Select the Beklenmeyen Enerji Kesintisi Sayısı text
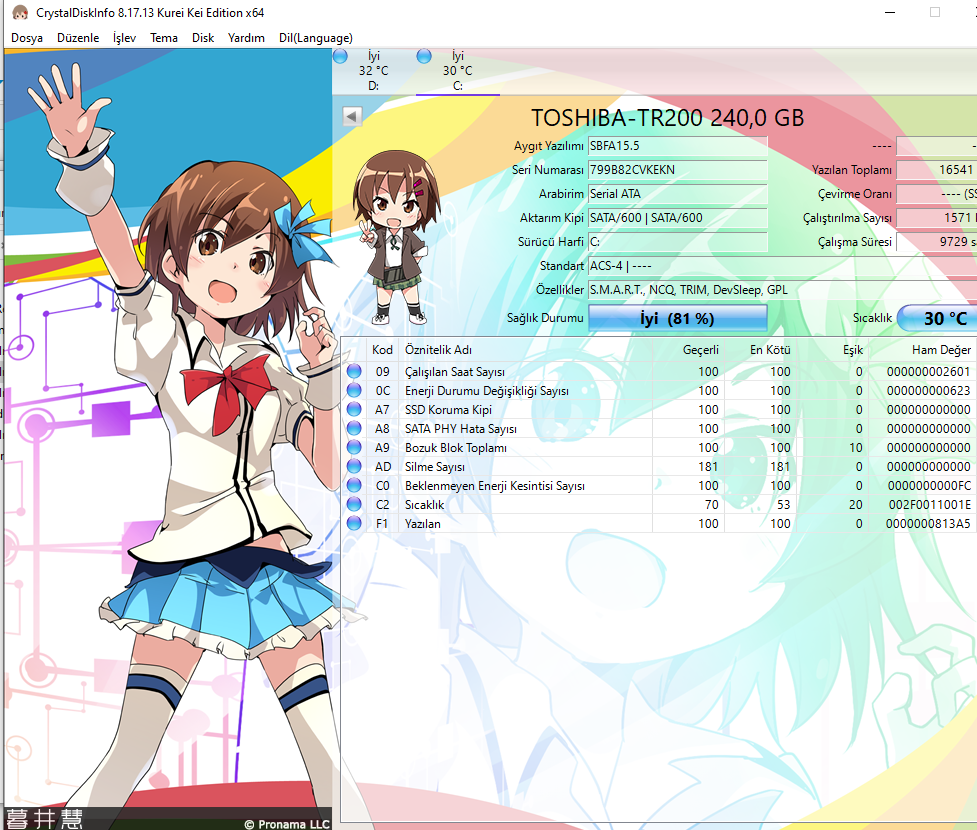Image resolution: width=977 pixels, height=830 pixels. 494,486
